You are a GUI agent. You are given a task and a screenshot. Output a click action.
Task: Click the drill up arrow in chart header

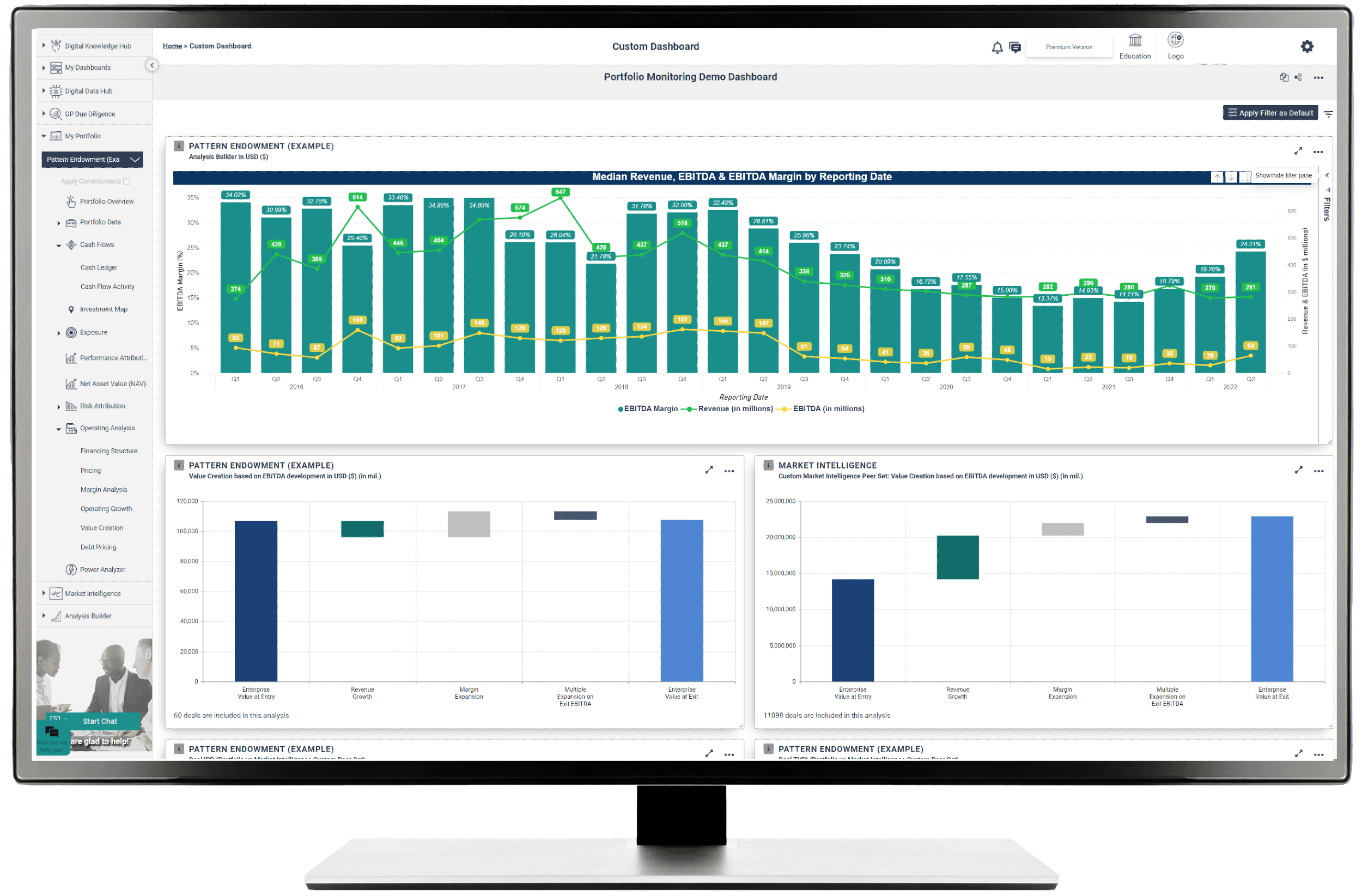1218,177
